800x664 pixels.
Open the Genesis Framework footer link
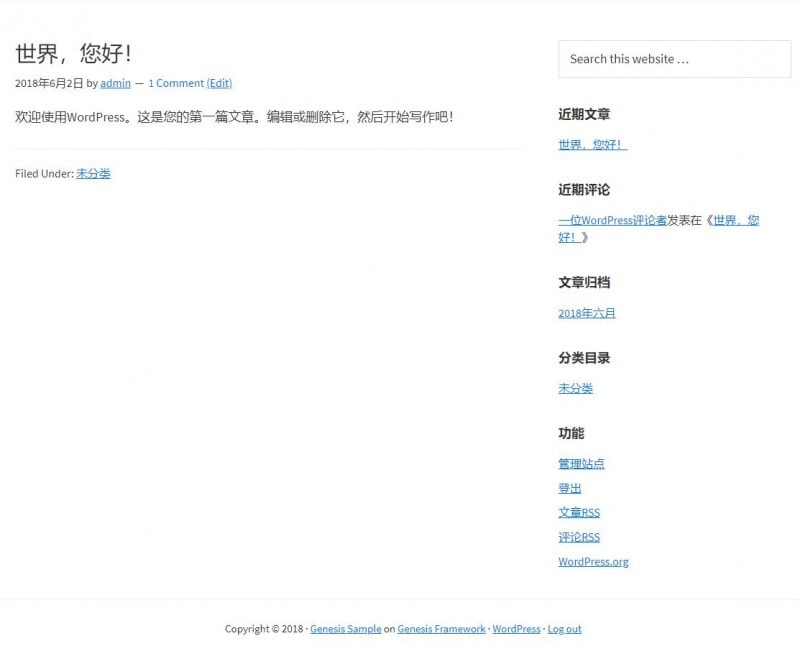pyautogui.click(x=441, y=629)
